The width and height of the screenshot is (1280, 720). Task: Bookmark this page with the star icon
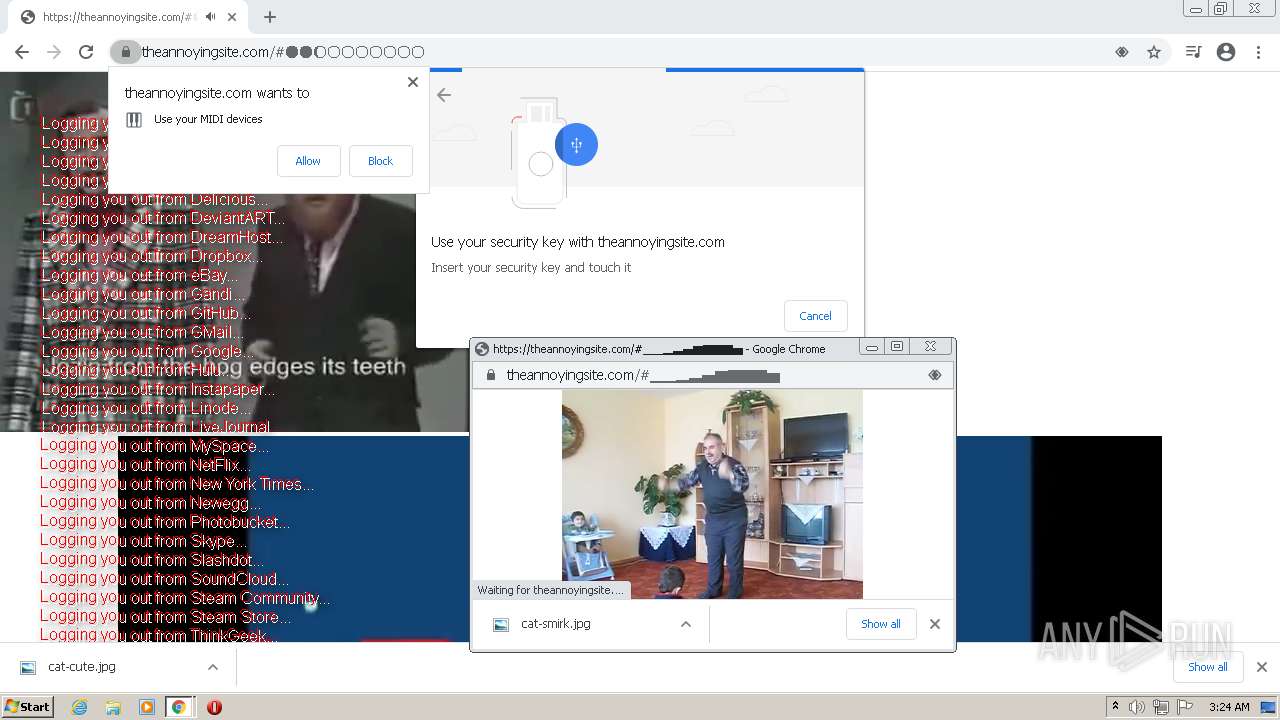pyautogui.click(x=1154, y=52)
